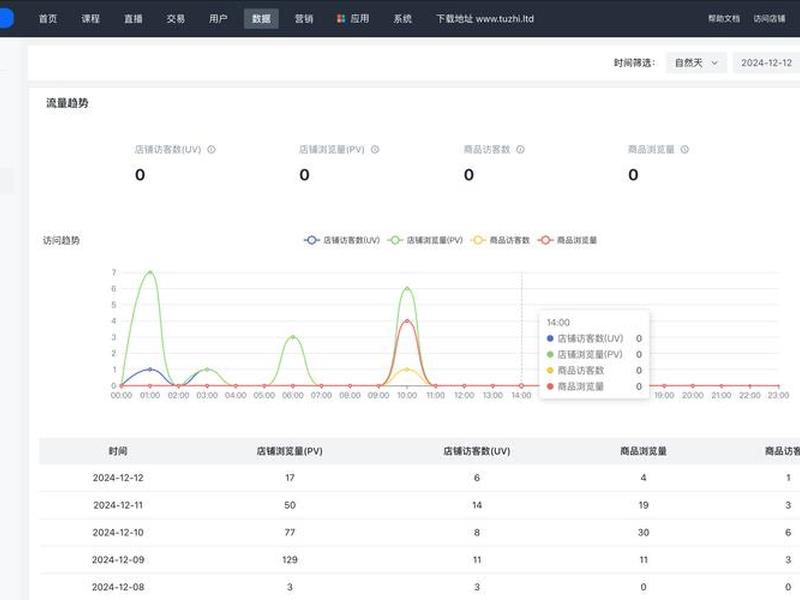Open the 系统 menu
The height and width of the screenshot is (600, 800).
[403, 19]
